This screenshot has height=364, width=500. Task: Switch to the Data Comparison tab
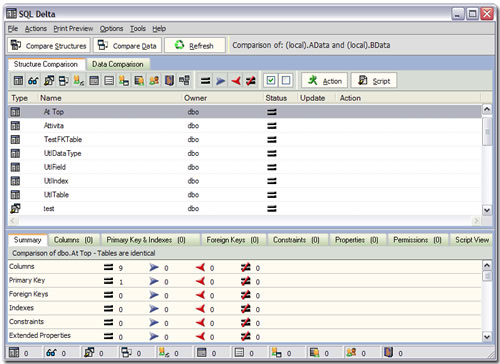click(x=118, y=64)
